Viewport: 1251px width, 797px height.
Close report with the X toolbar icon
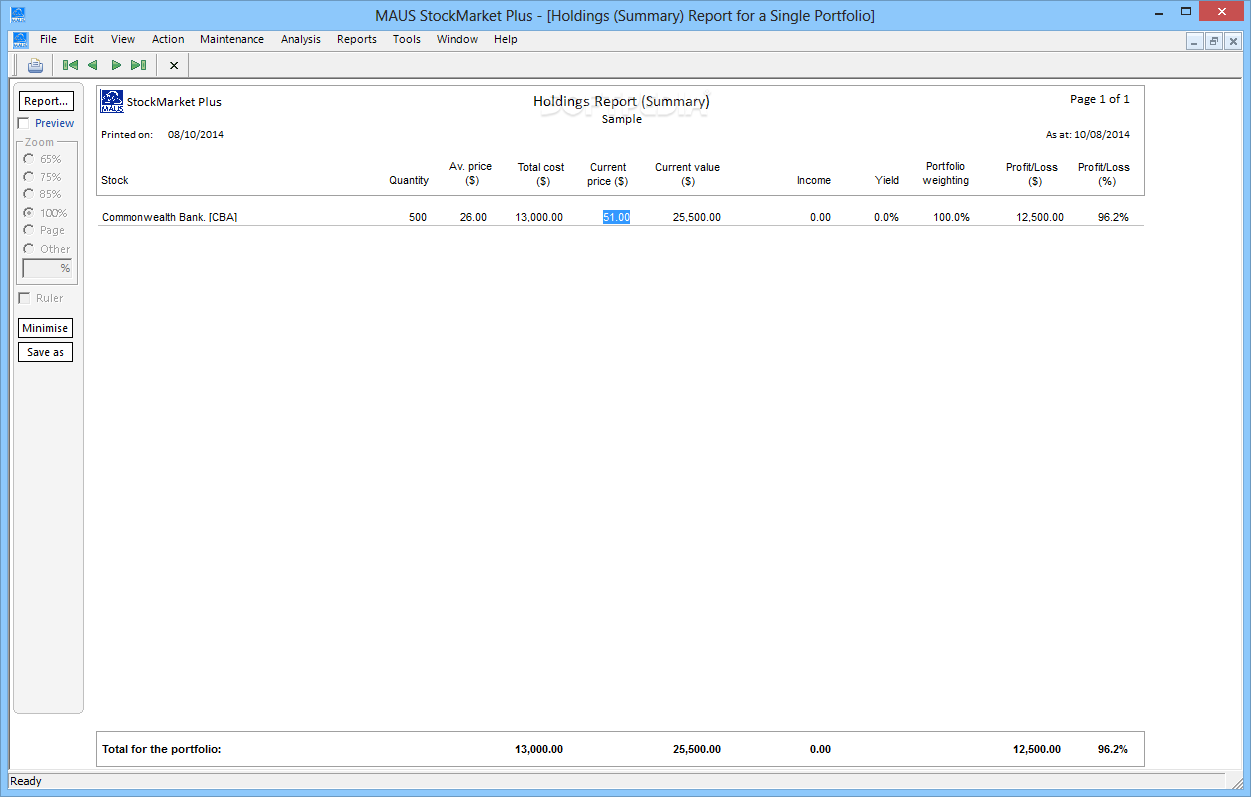(x=174, y=66)
